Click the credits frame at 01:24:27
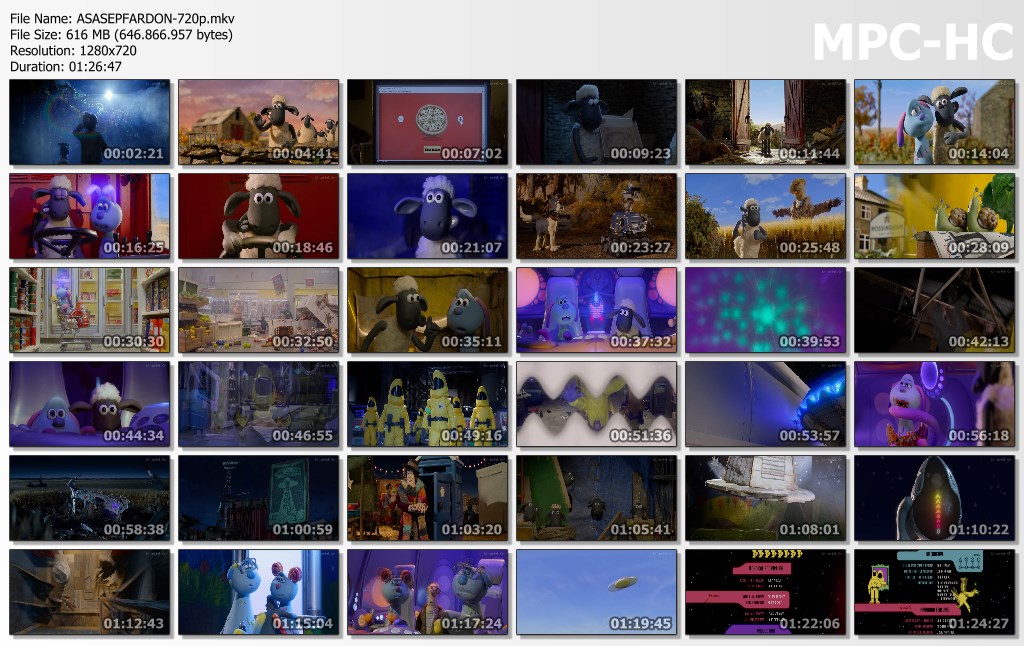 click(935, 592)
